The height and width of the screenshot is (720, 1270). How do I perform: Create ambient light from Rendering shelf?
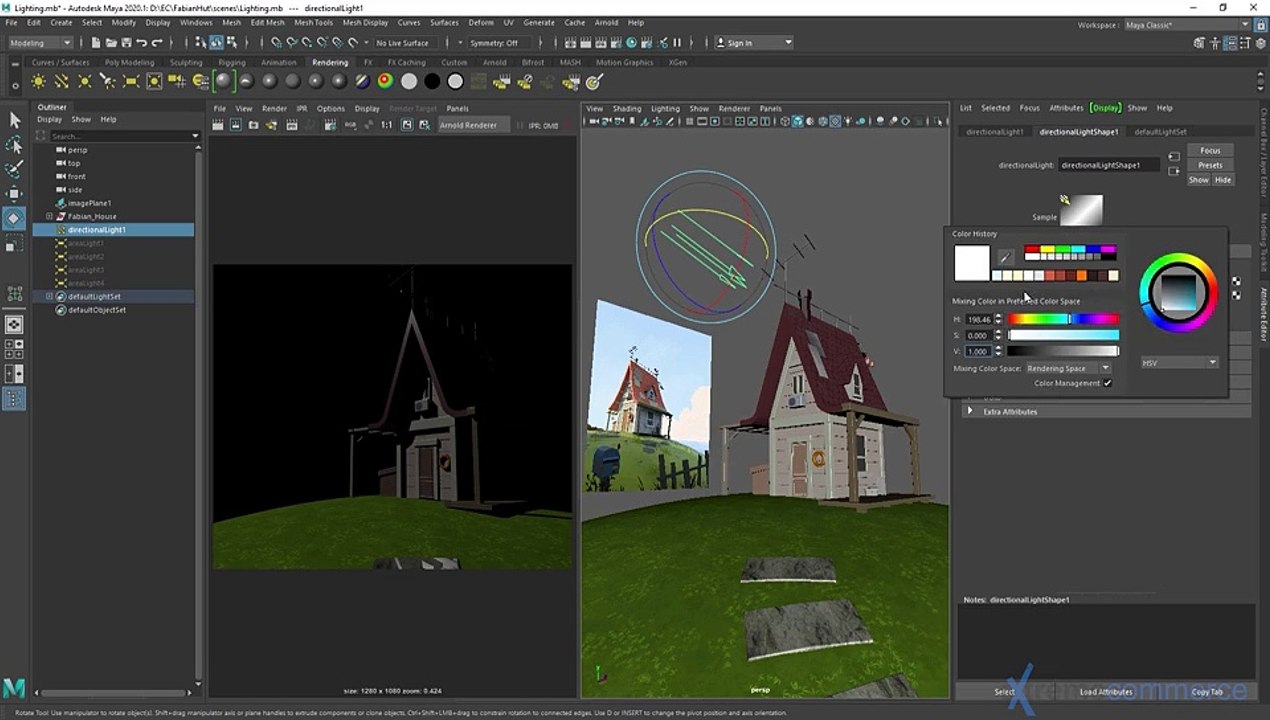39,82
